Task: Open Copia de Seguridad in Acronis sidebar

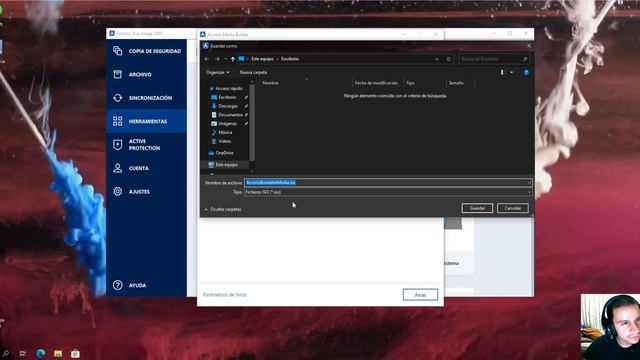Action: [147, 51]
